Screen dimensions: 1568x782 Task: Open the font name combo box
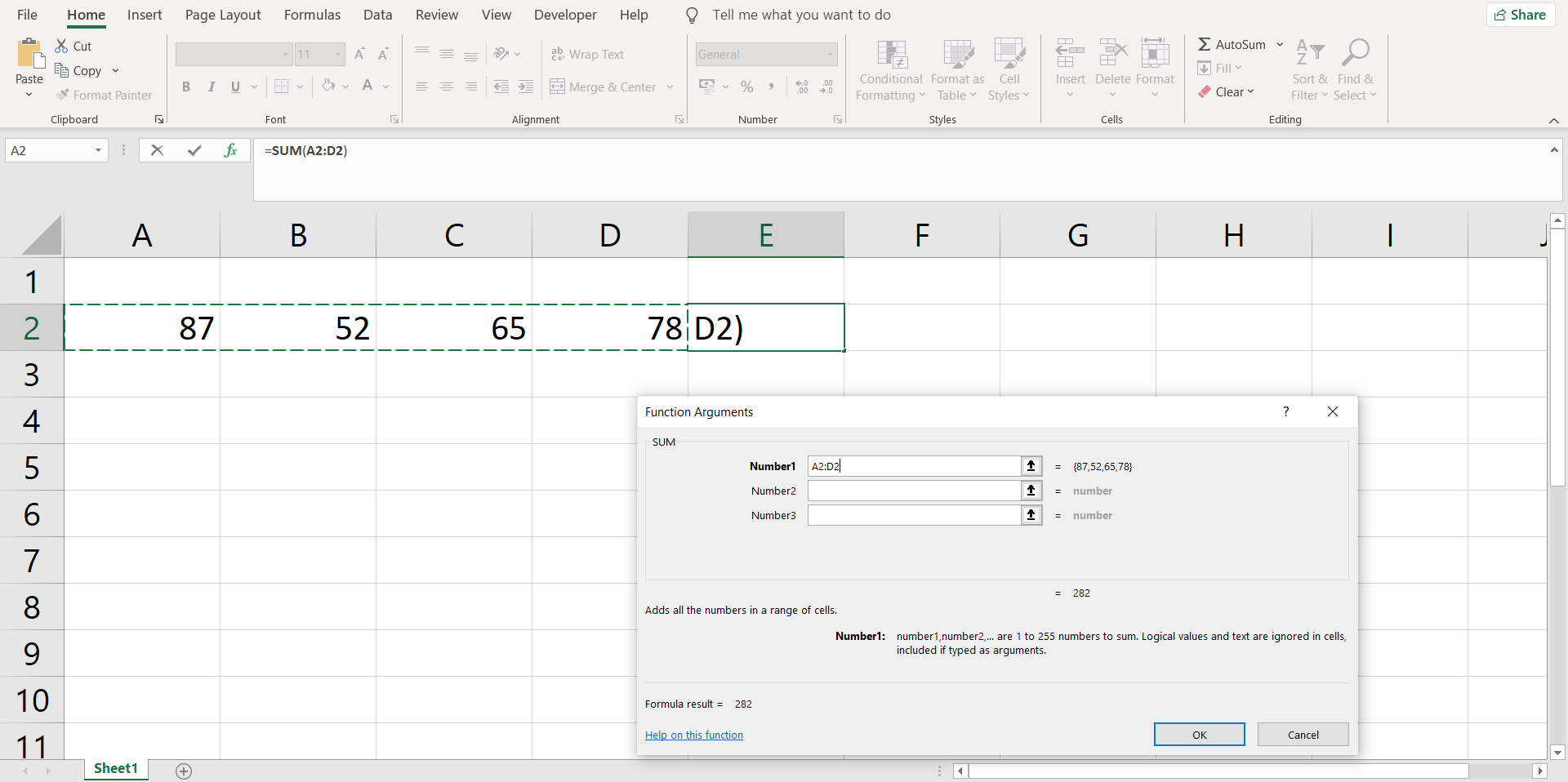[234, 55]
